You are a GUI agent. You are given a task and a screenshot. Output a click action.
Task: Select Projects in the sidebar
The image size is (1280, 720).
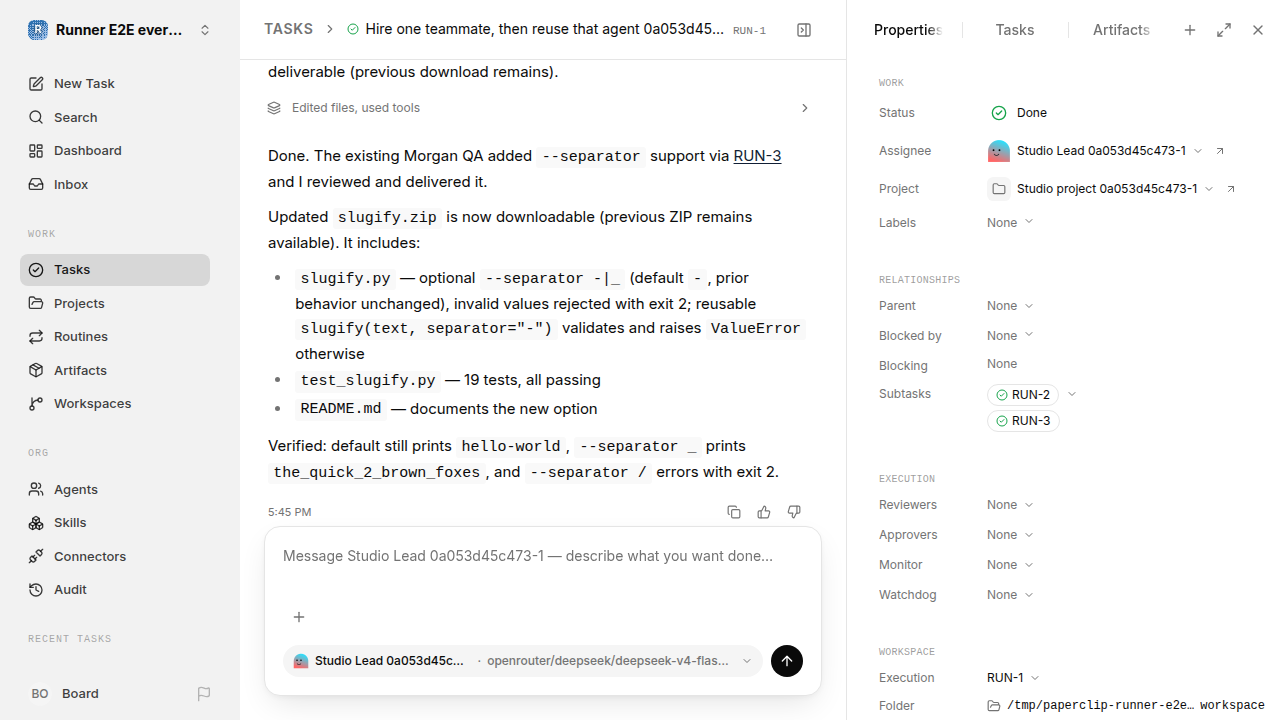pos(115,303)
